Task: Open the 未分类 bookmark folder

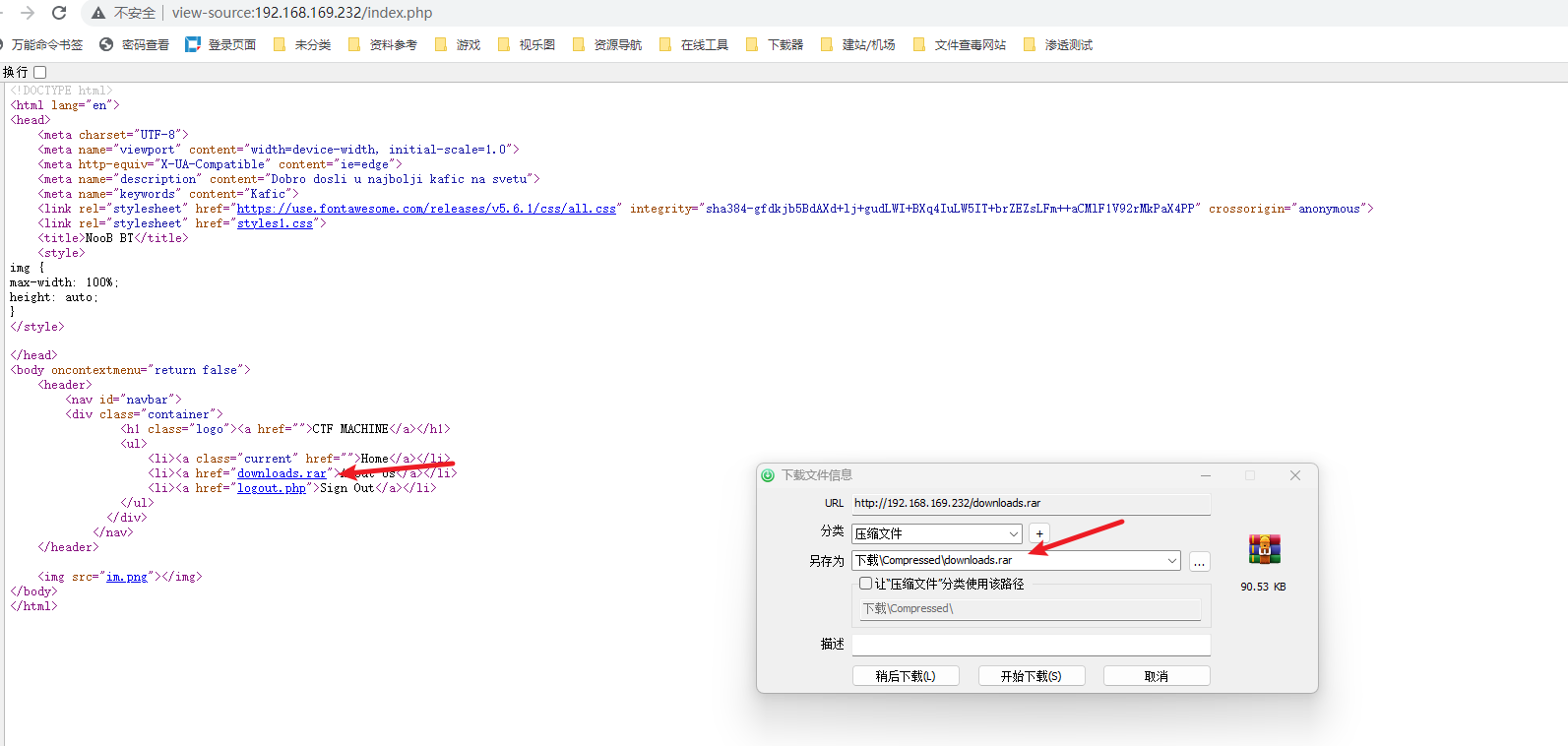Action: (x=302, y=44)
